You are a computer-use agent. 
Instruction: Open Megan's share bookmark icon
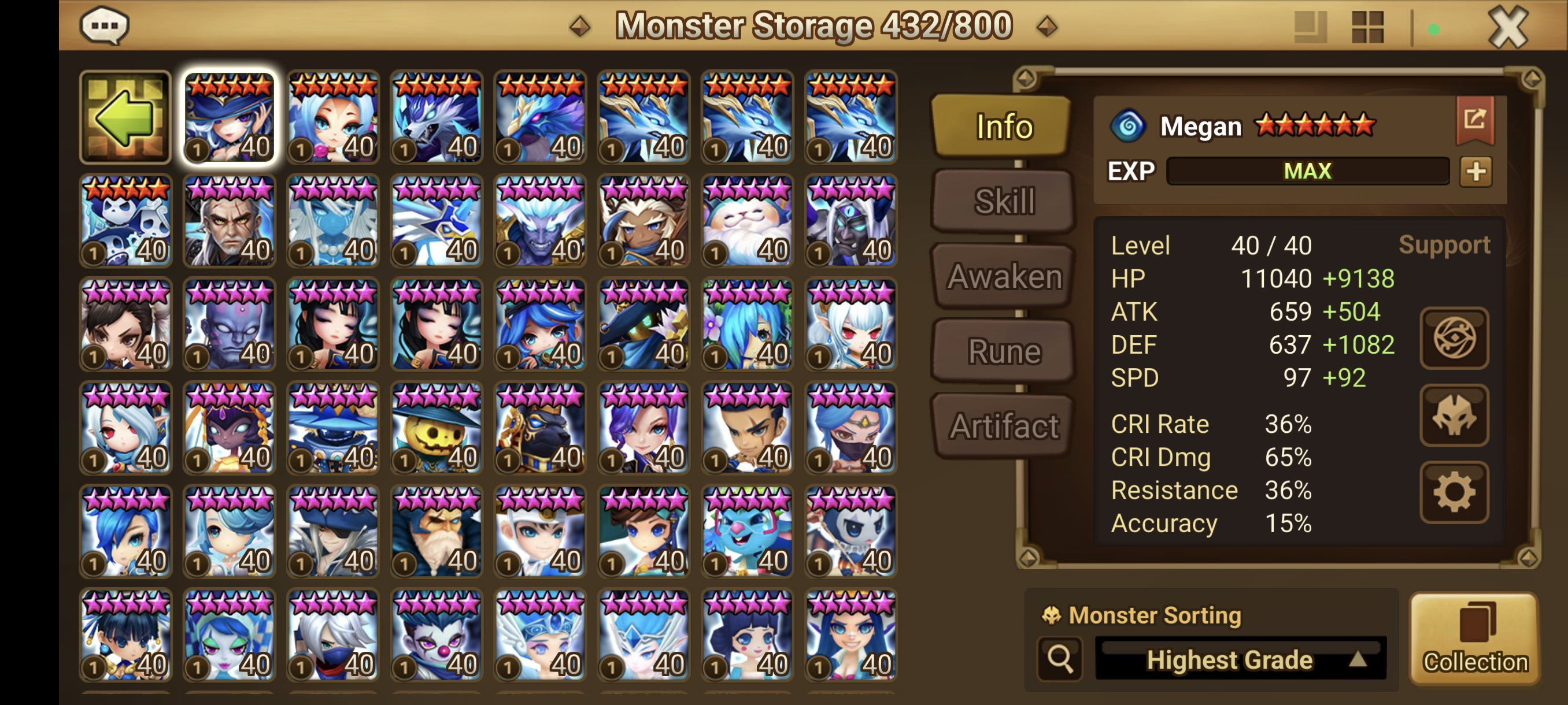[1474, 119]
